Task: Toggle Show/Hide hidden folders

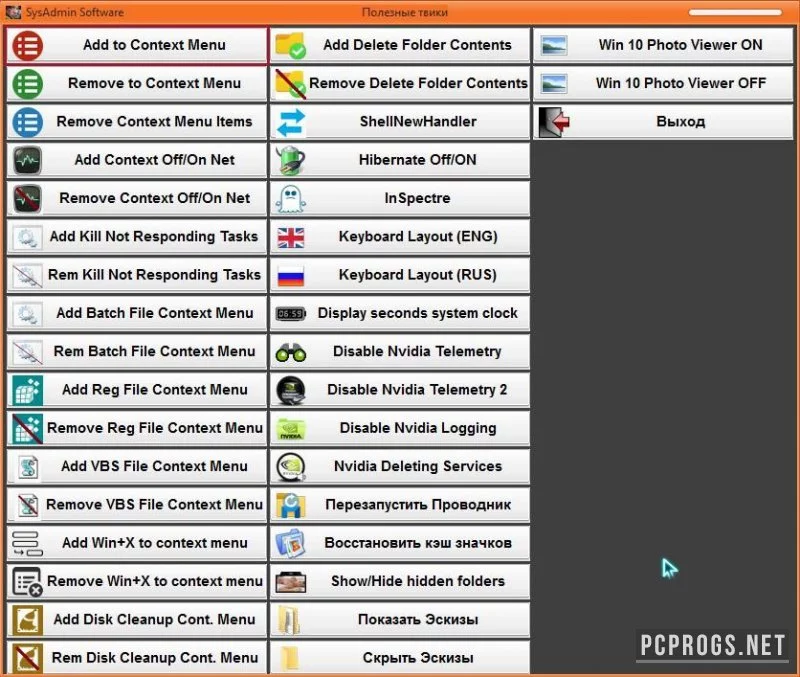Action: pyautogui.click(x=400, y=582)
